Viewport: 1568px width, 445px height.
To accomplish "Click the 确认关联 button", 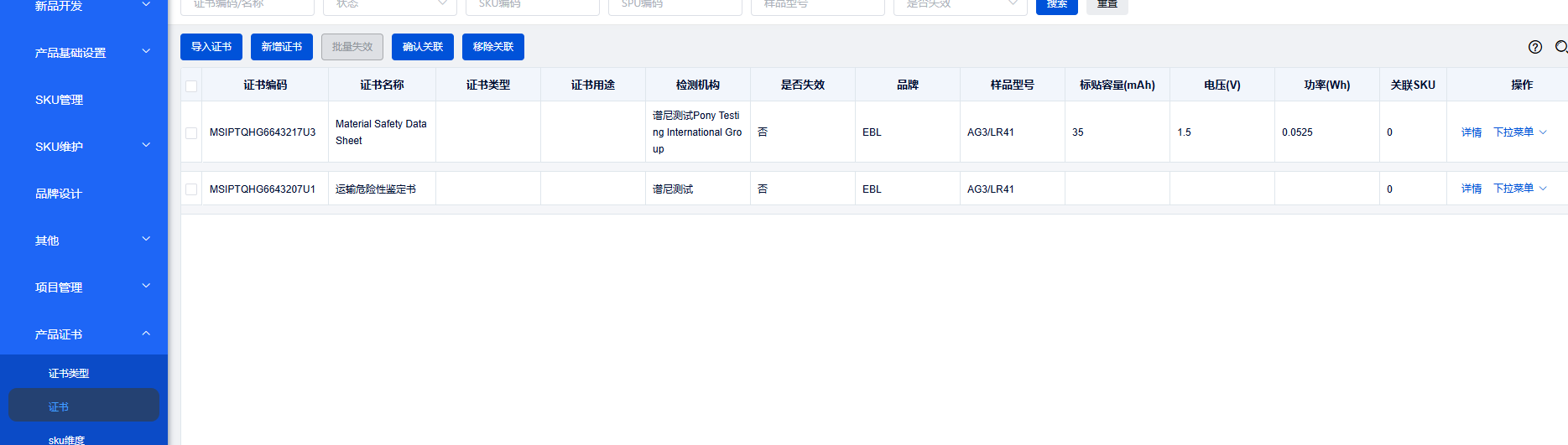I will 423,47.
